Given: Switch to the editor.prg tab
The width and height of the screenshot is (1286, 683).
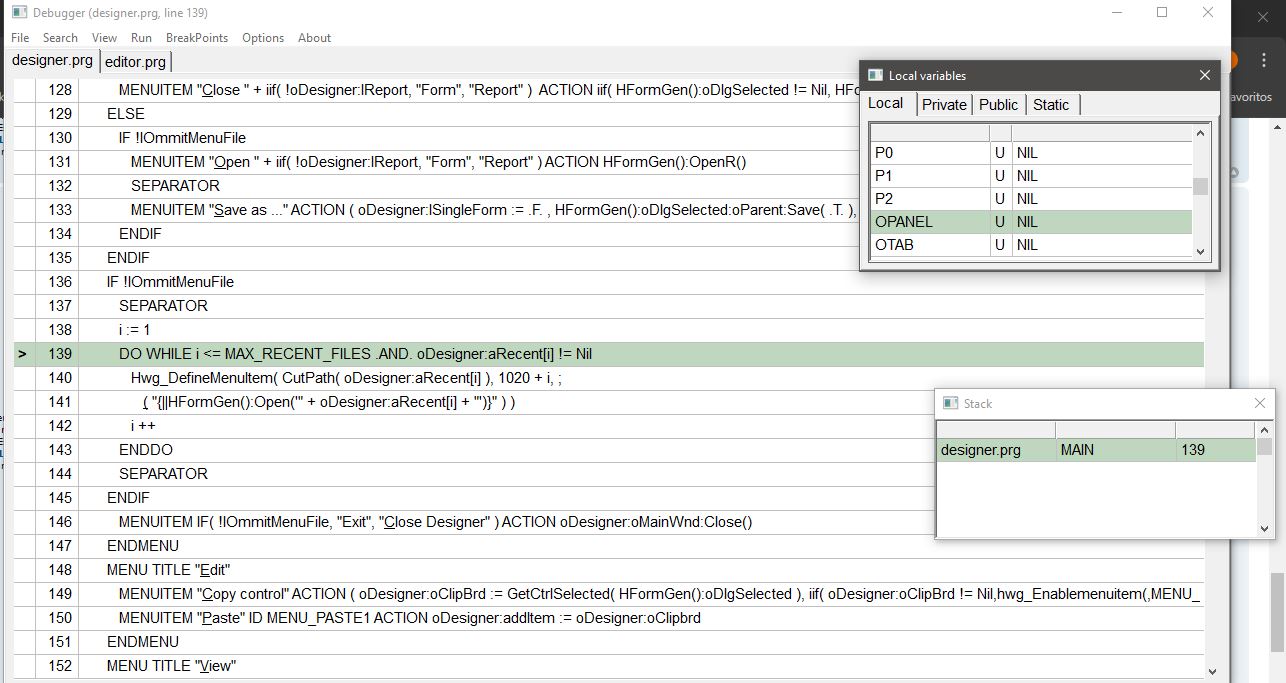Looking at the screenshot, I should [x=135, y=62].
